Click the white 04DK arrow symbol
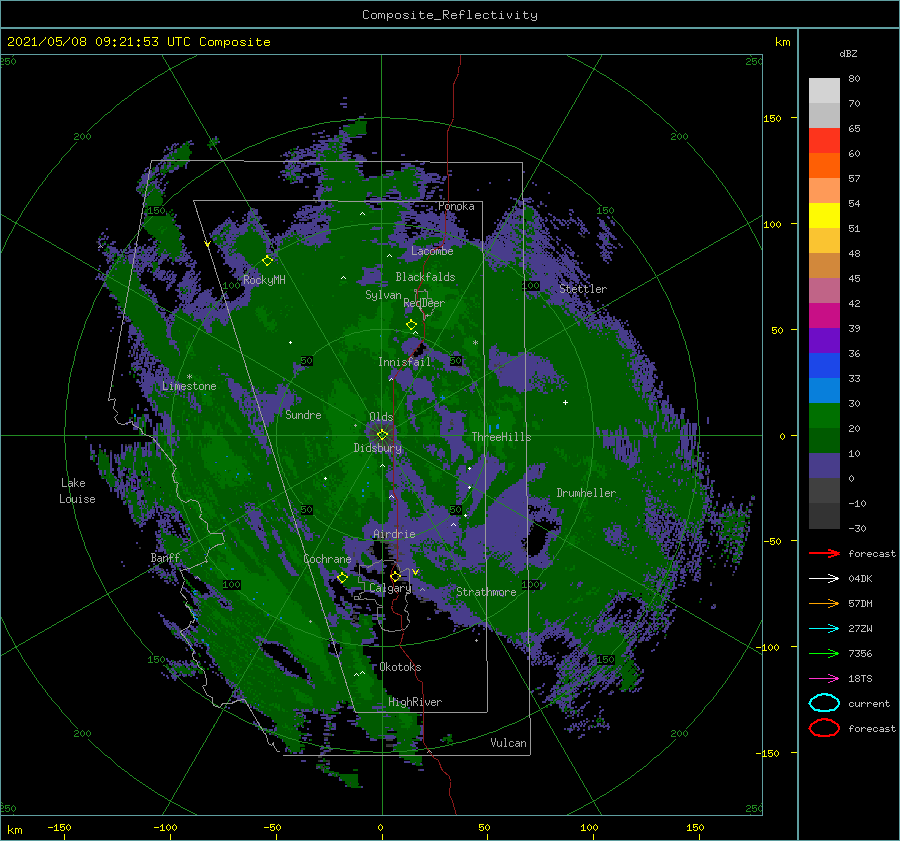This screenshot has height=841, width=900. coord(824,579)
